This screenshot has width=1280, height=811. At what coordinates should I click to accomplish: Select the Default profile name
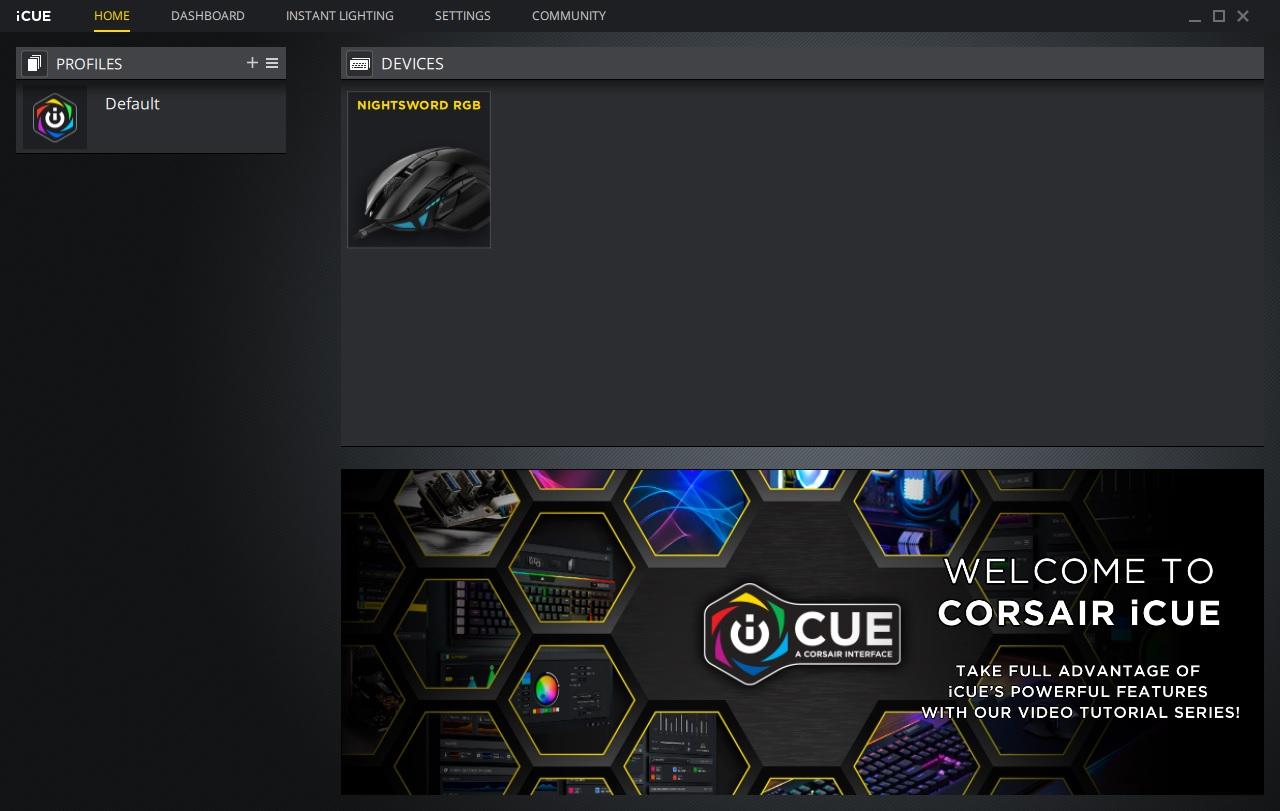click(x=132, y=104)
